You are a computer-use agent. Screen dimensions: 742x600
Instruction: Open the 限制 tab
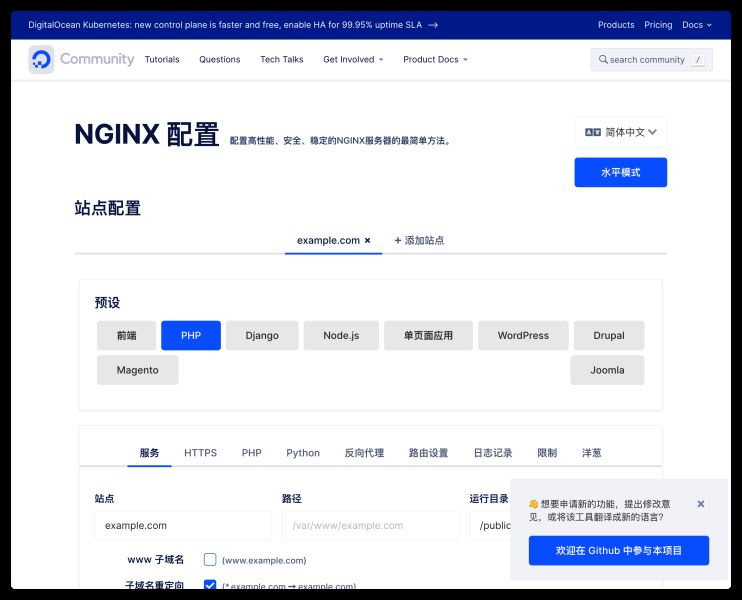click(x=547, y=453)
